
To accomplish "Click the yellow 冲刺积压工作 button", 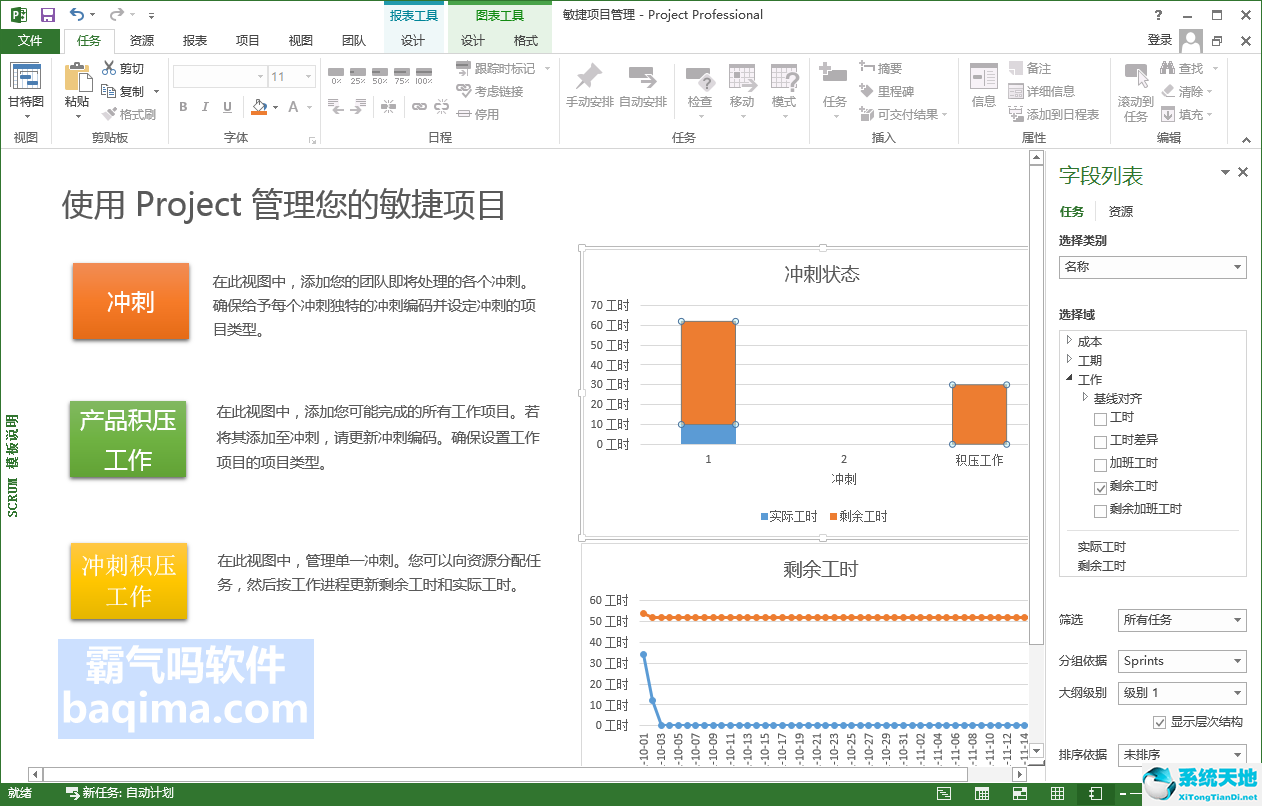I will click(x=128, y=581).
